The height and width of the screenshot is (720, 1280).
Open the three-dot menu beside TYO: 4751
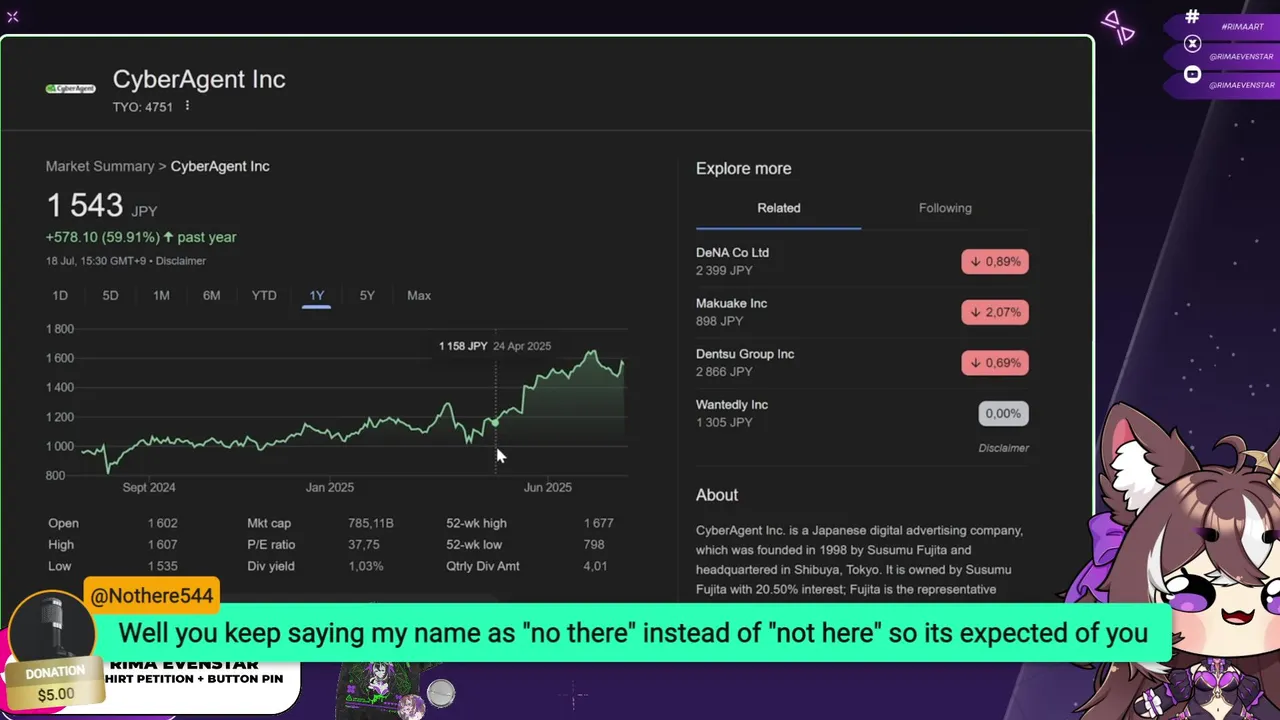point(187,106)
